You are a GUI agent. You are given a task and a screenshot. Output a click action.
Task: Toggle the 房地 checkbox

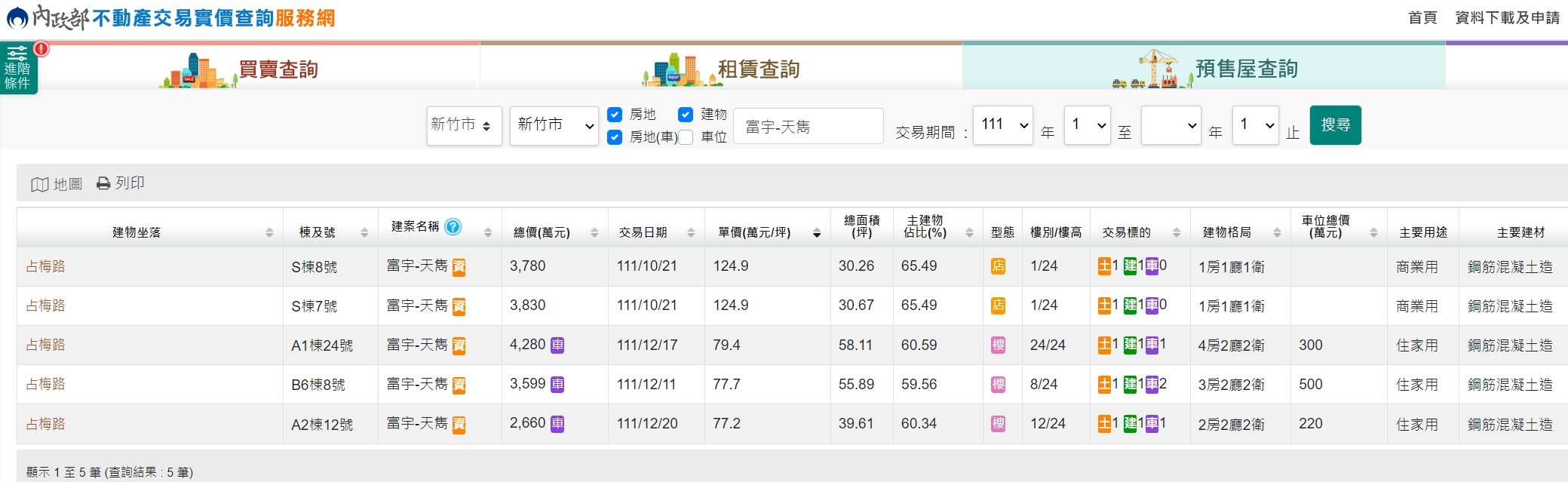[x=615, y=115]
